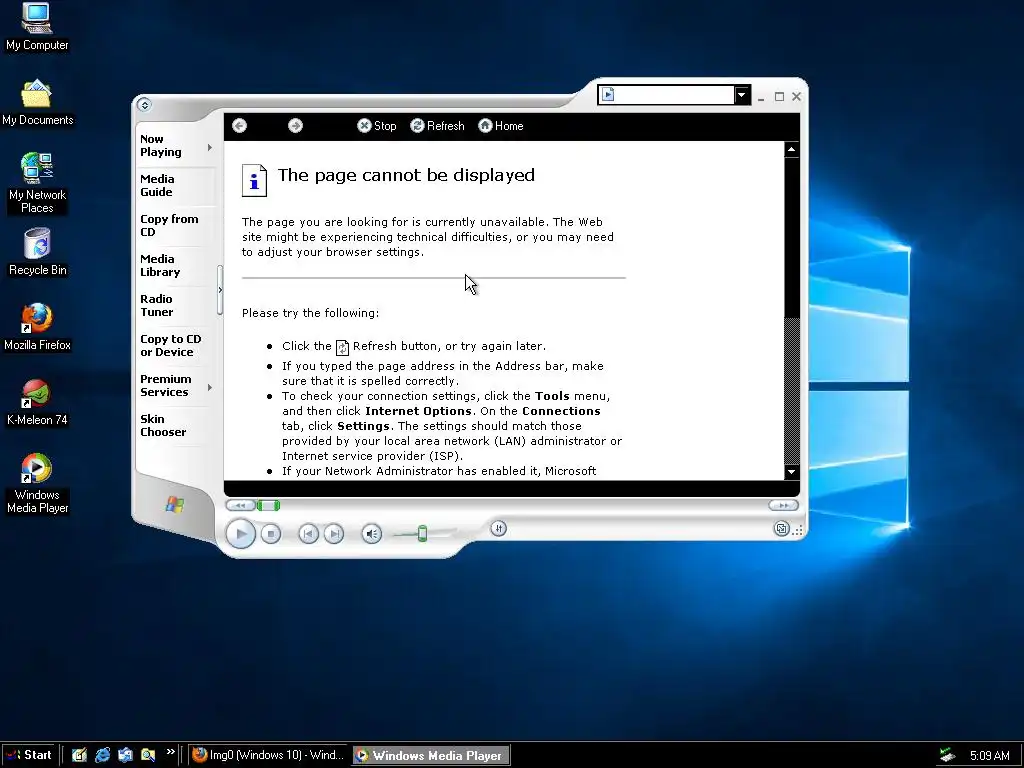1024x768 pixels.
Task: Click the Outlook Express quick launch icon
Action: (x=125, y=755)
